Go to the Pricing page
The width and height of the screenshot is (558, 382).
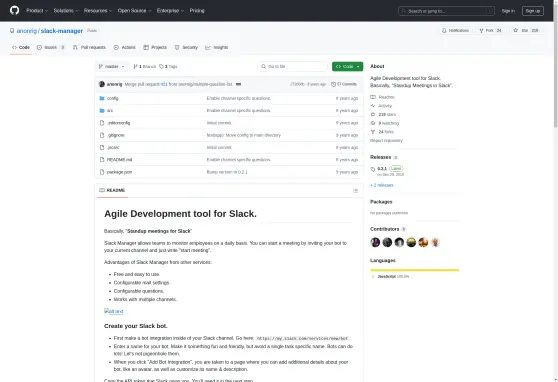(197, 11)
